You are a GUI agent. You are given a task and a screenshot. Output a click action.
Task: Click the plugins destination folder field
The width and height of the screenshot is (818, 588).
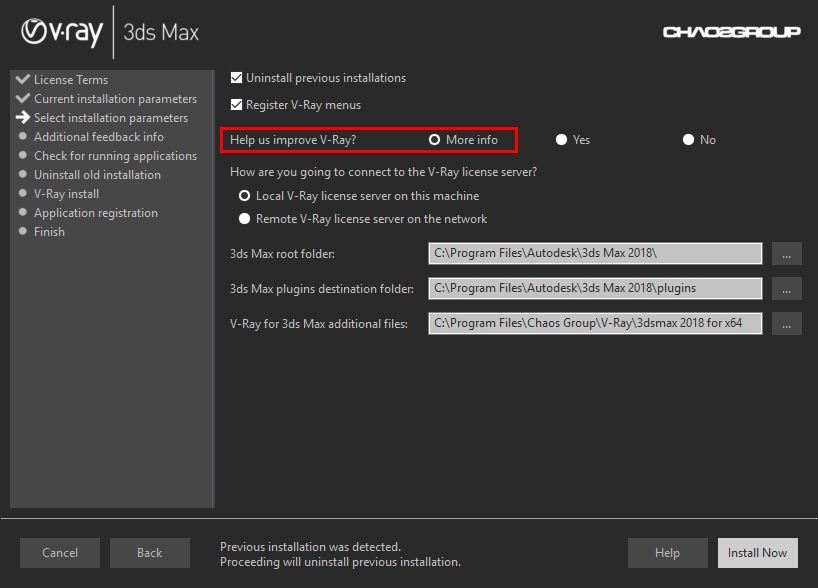[595, 288]
